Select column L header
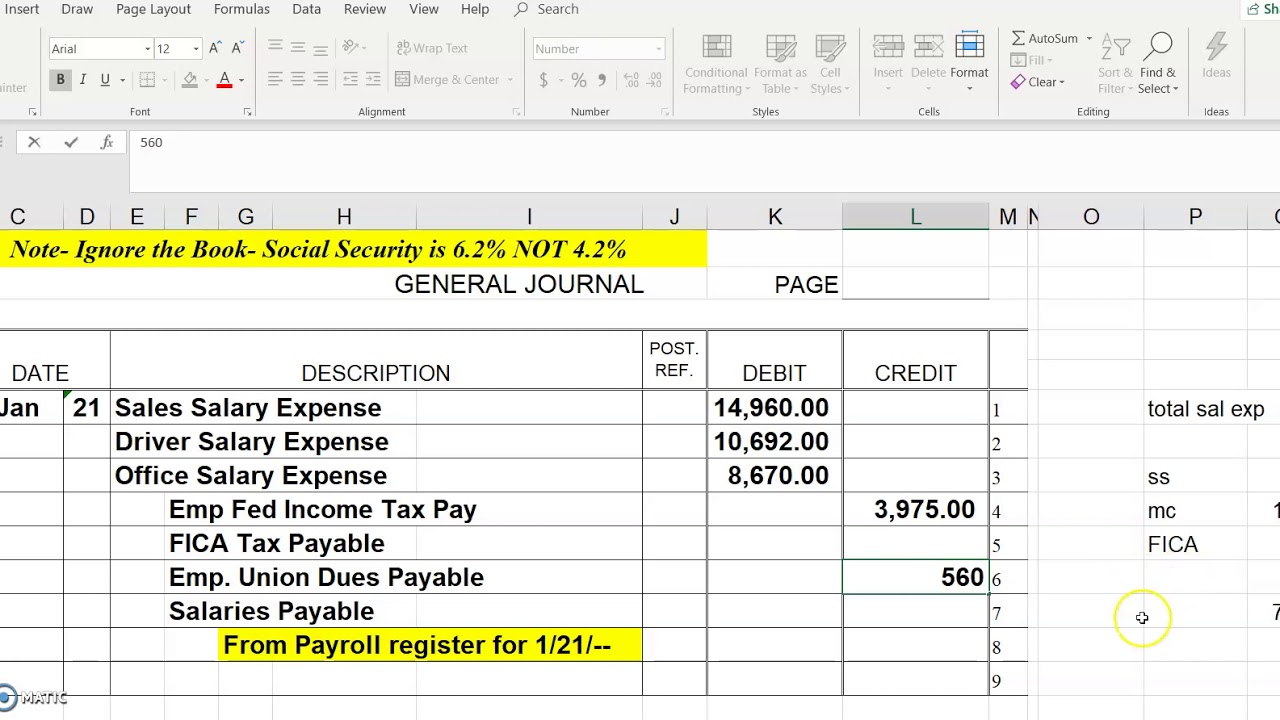1280x720 pixels. [915, 217]
